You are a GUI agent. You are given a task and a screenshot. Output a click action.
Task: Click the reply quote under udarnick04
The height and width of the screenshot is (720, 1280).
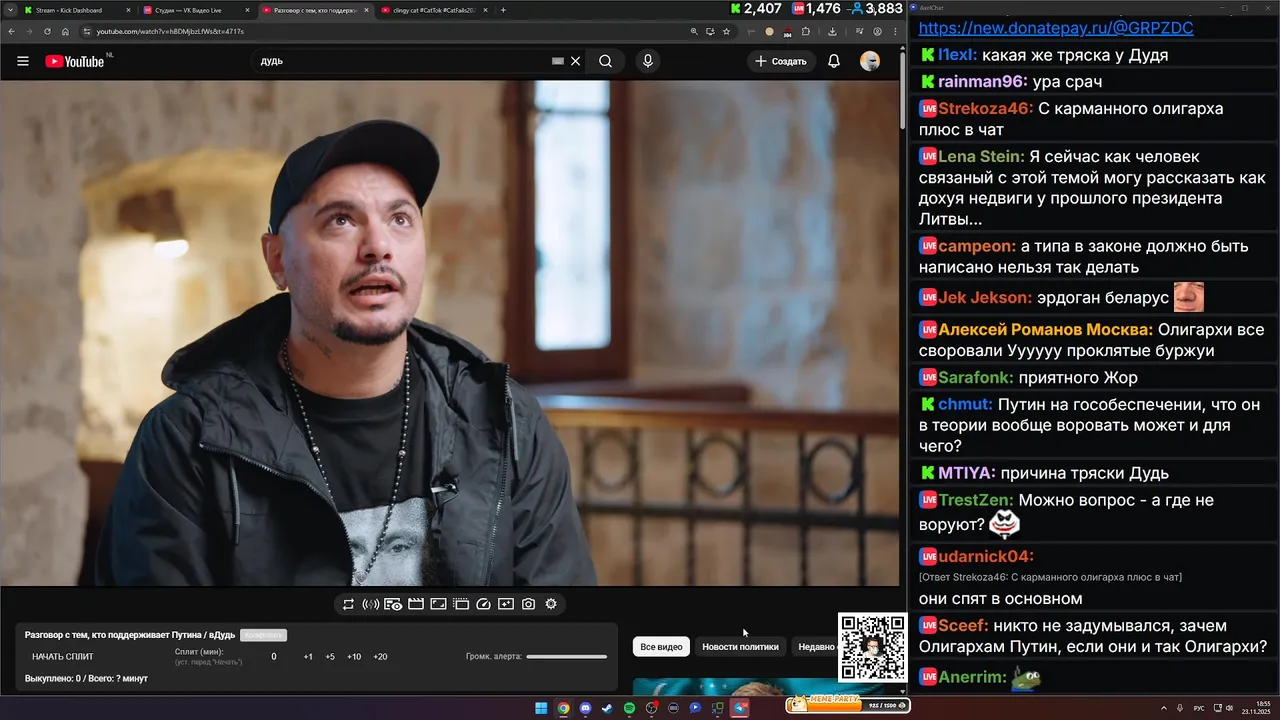(1050, 577)
